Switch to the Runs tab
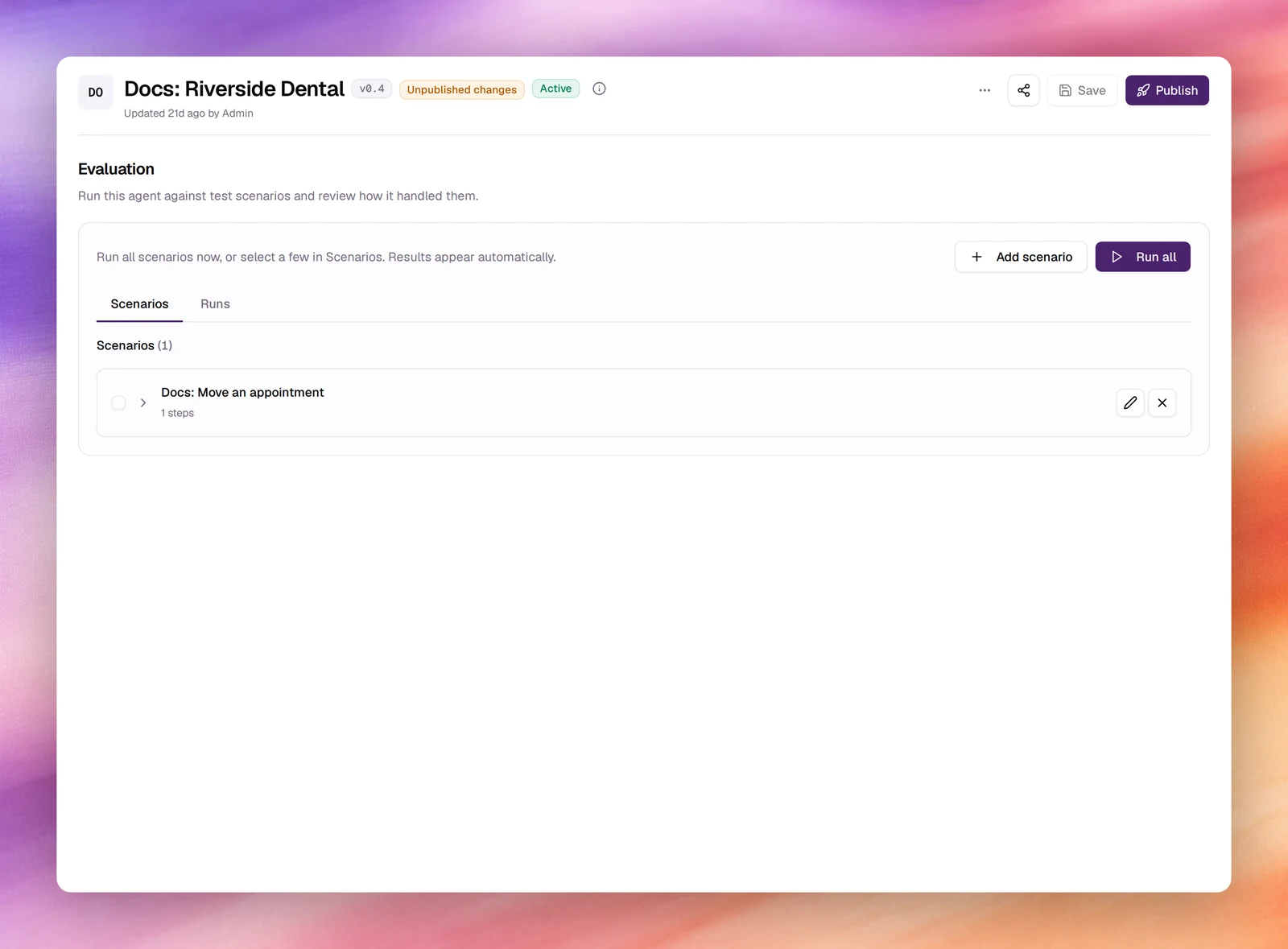 pyautogui.click(x=215, y=303)
